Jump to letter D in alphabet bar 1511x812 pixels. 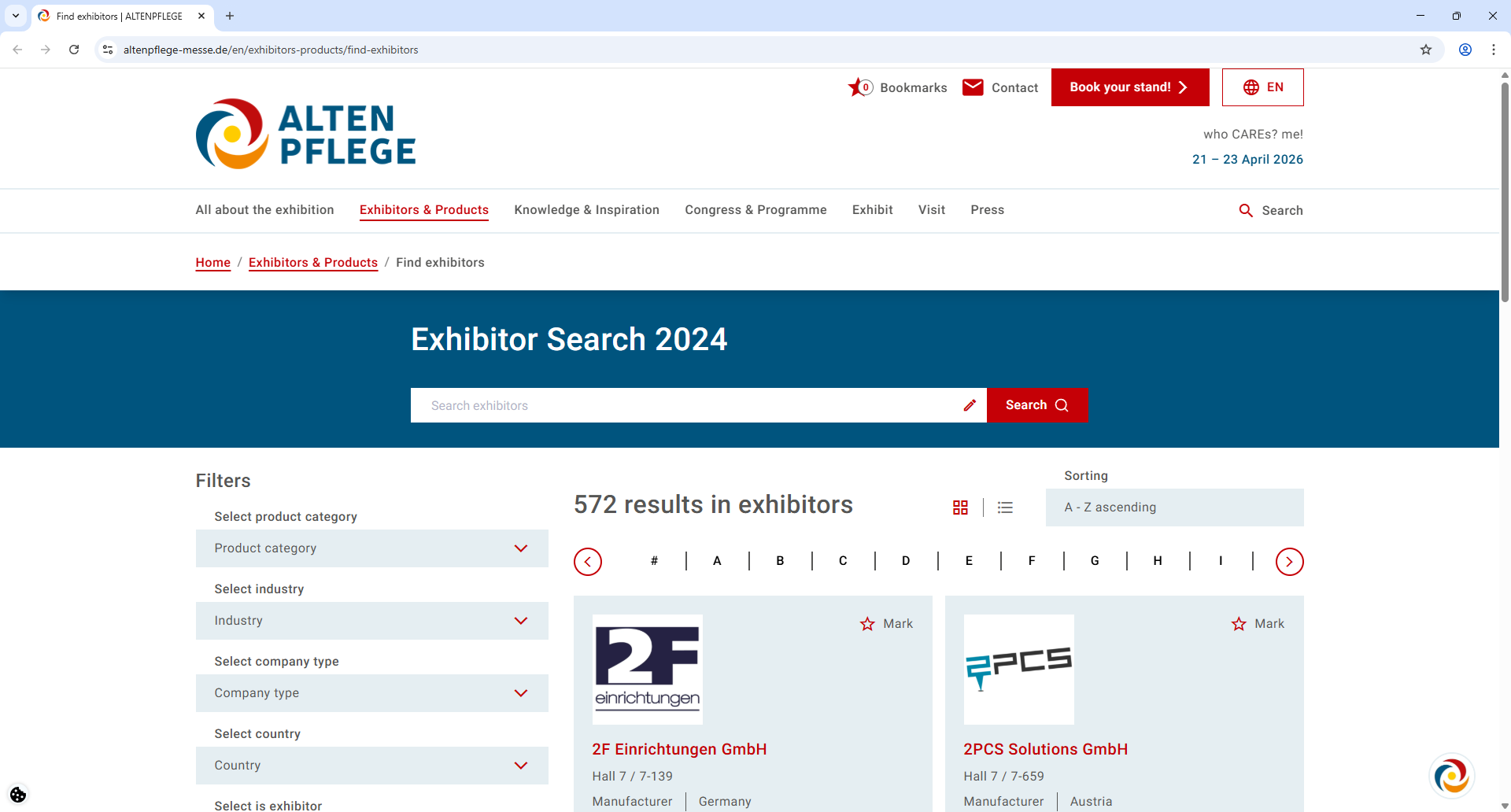(905, 560)
